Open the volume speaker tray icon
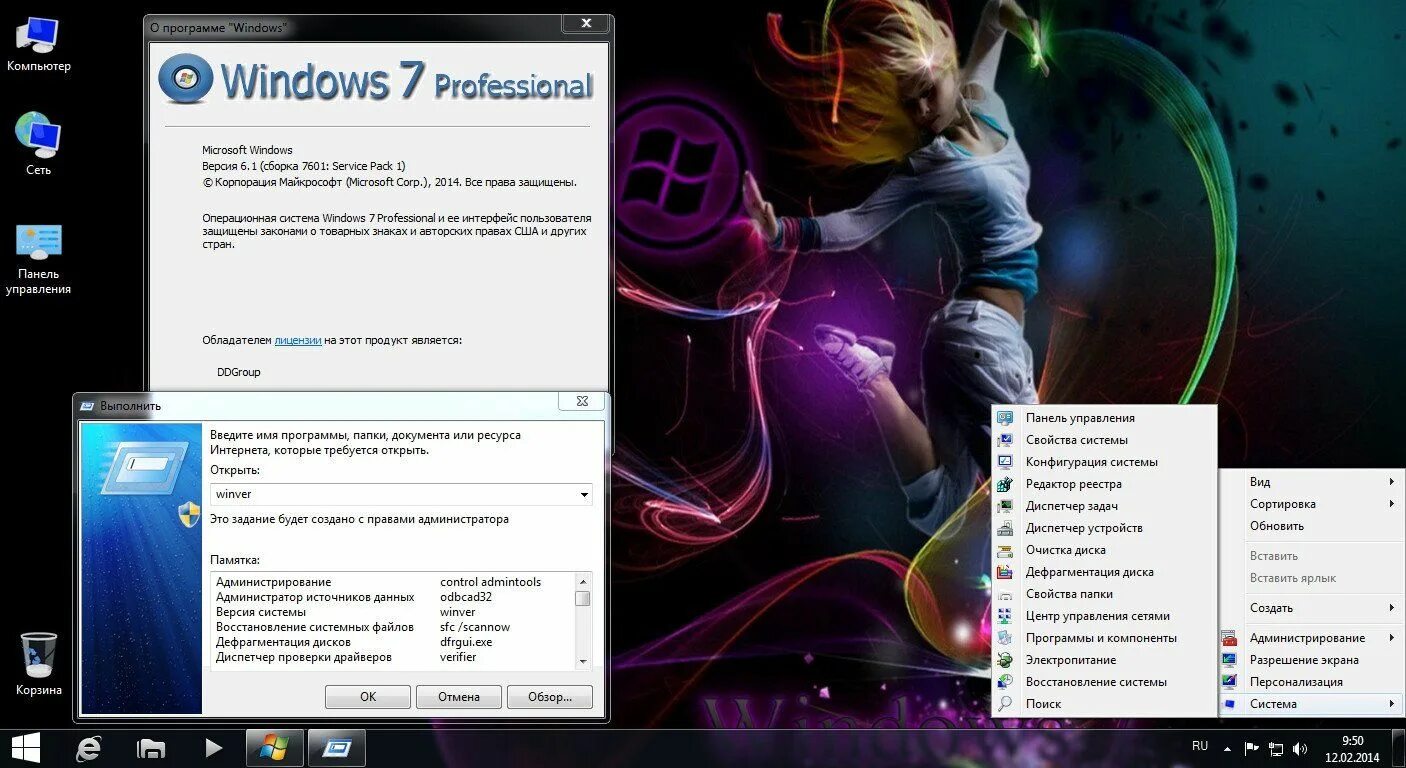 tap(1300, 748)
